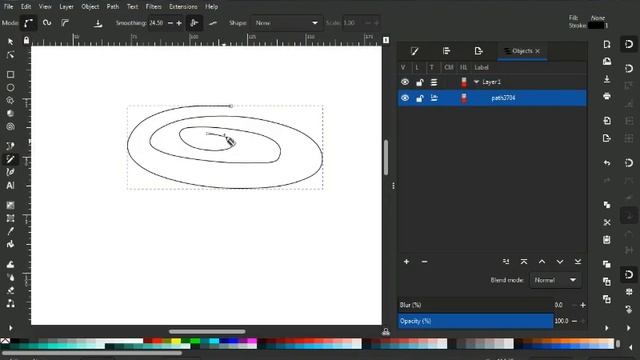640x360 pixels.
Task: Open the File menu
Action: coord(8,7)
